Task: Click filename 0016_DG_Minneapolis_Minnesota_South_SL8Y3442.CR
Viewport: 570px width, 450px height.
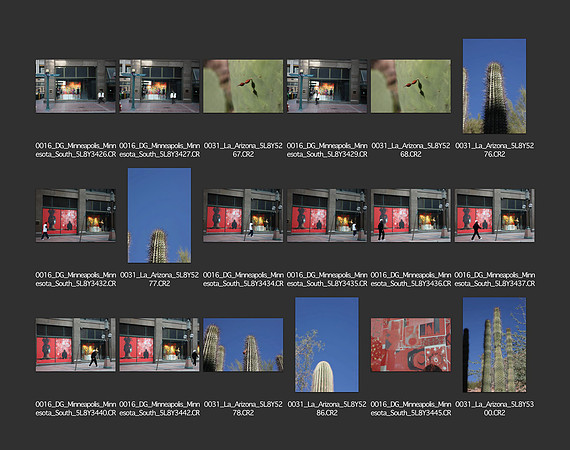Action: (x=159, y=409)
